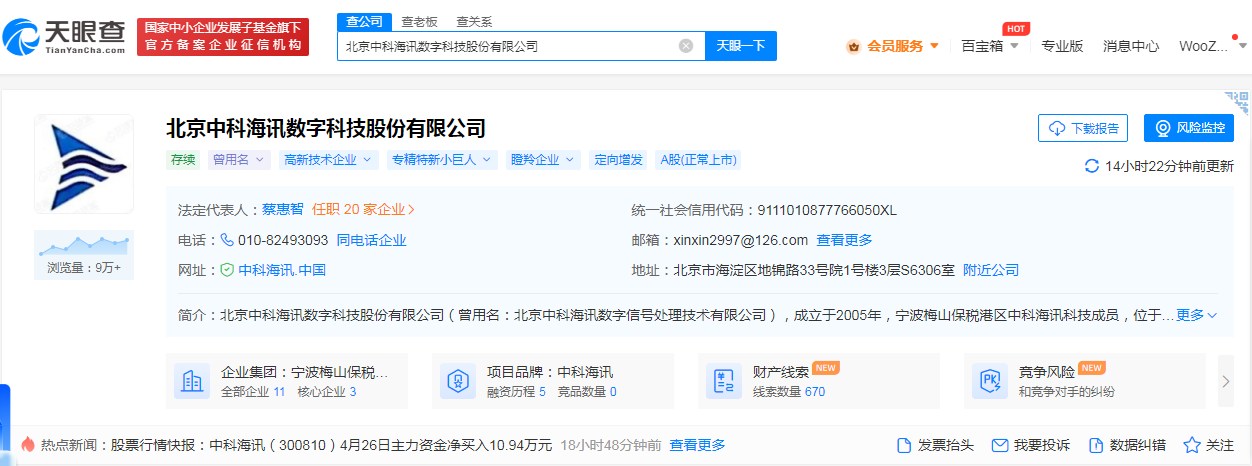The image size is (1252, 466).
Task: Show next info cards with right arrow
Action: (1226, 381)
